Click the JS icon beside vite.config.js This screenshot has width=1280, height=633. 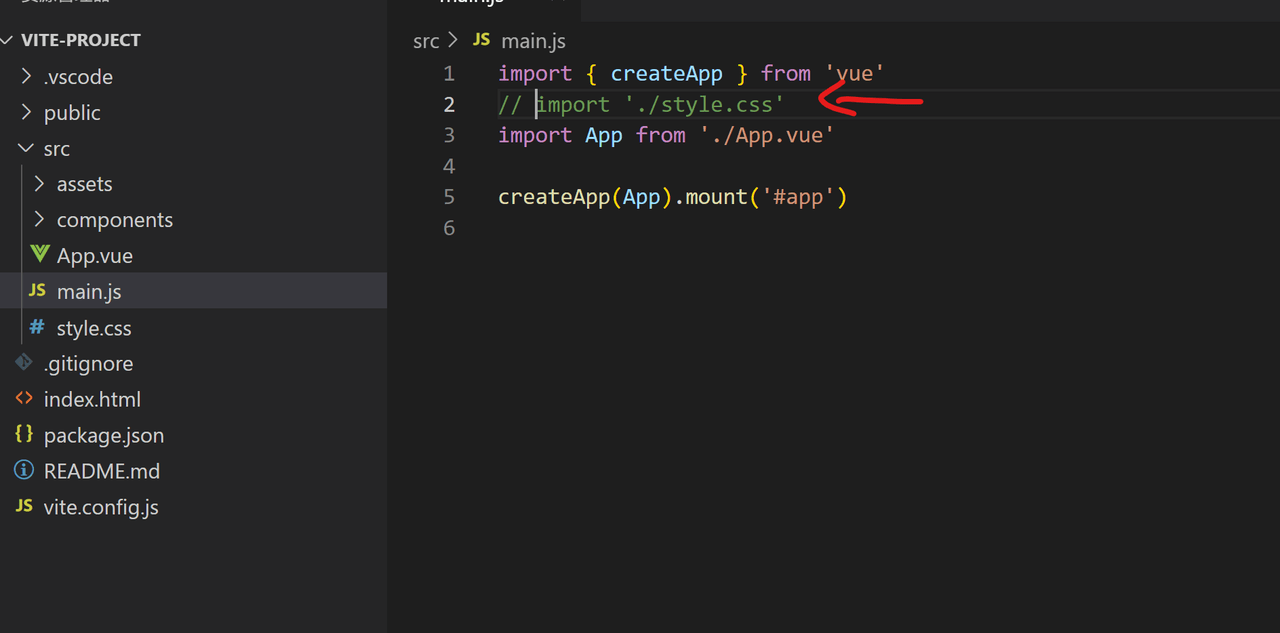pos(24,506)
